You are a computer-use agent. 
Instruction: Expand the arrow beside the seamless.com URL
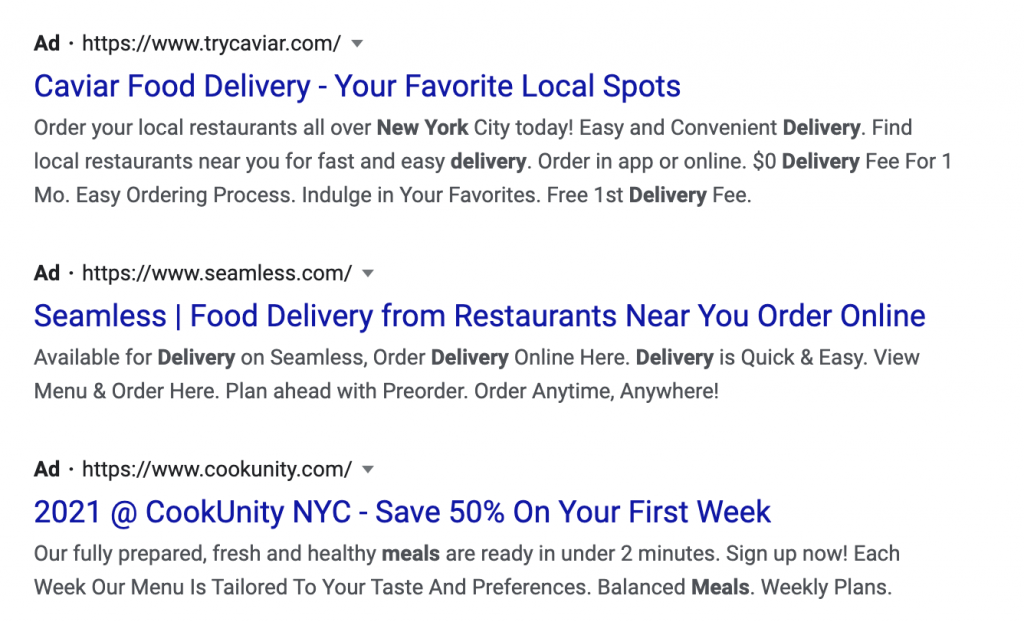pyautogui.click(x=368, y=273)
